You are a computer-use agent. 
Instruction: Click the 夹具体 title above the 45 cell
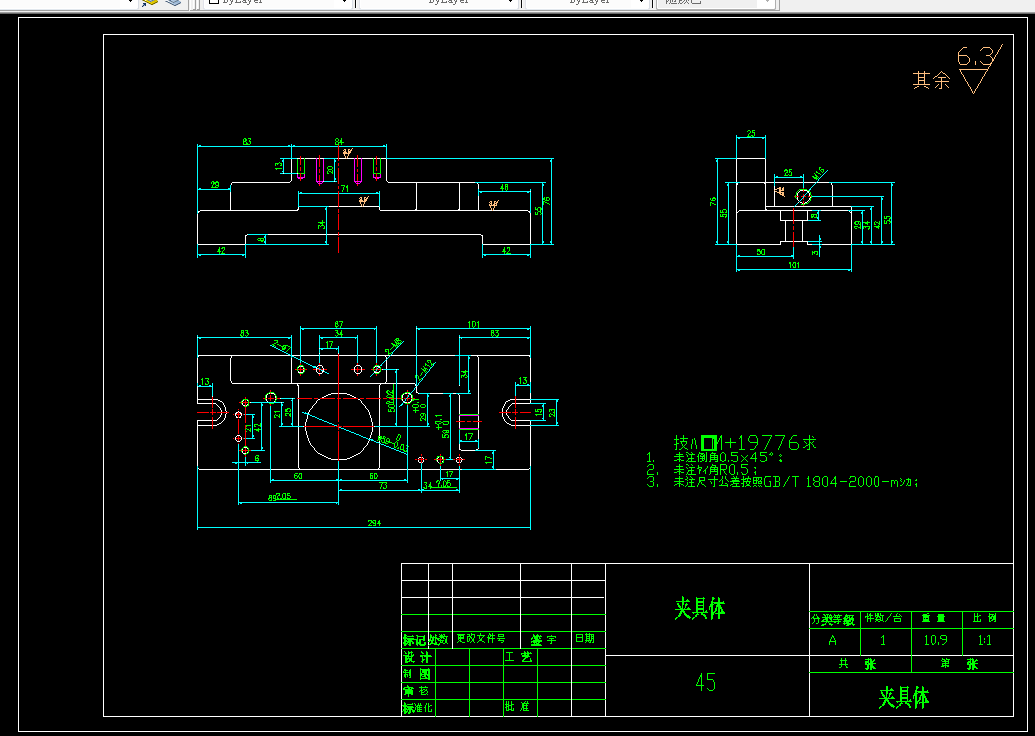700,608
